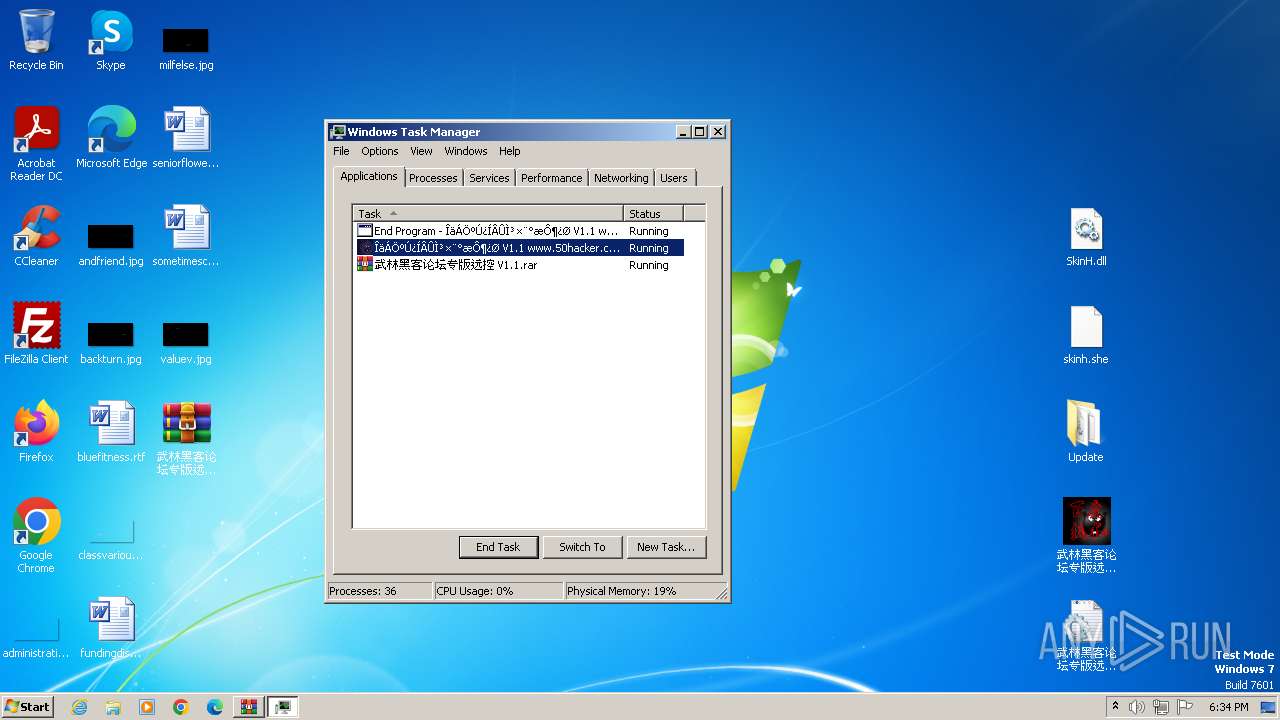Switch to the WinRAR taskbar button
Image resolution: width=1280 pixels, height=720 pixels.
pyautogui.click(x=249, y=707)
